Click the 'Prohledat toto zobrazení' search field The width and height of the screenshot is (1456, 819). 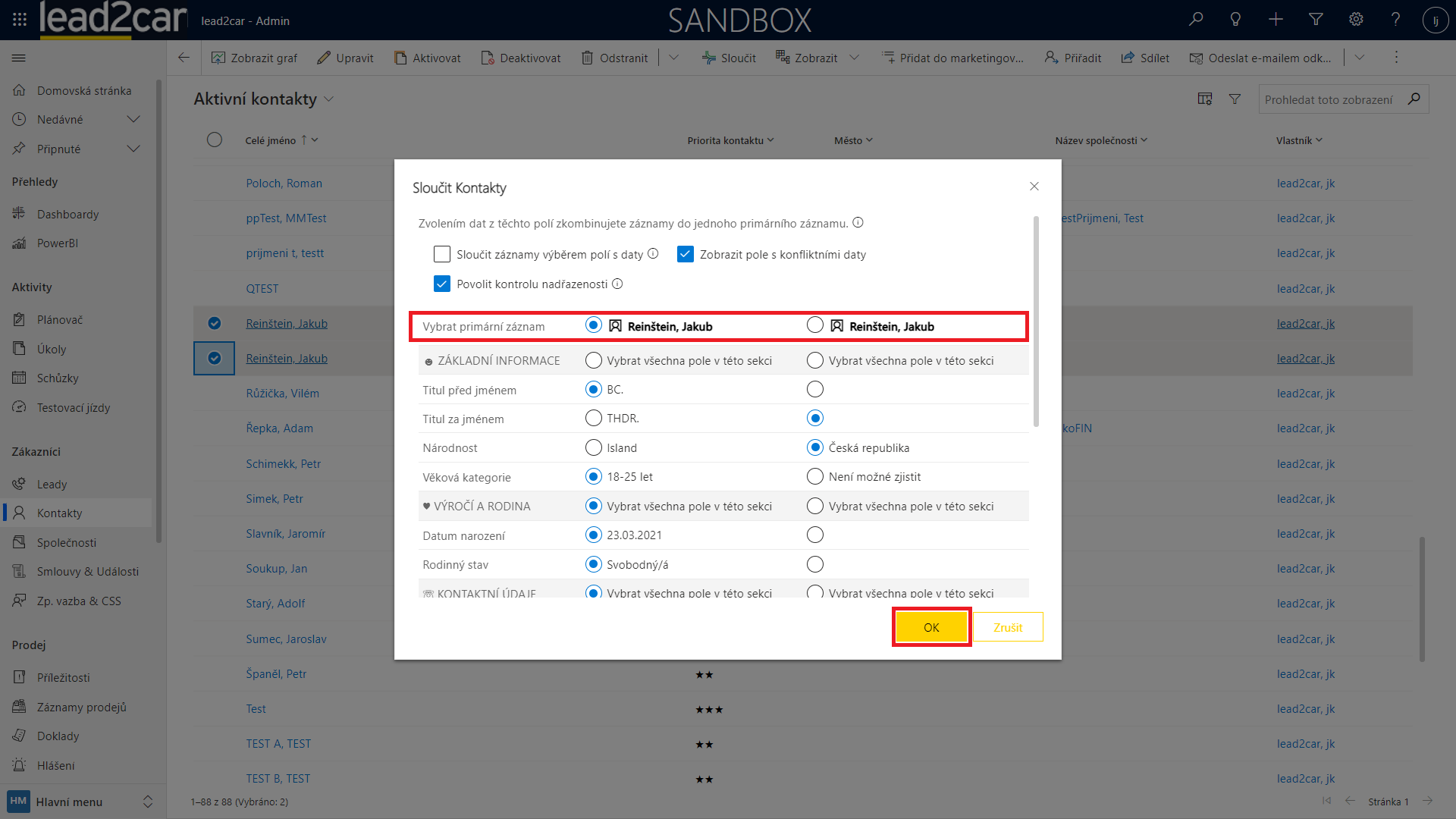[1329, 99]
